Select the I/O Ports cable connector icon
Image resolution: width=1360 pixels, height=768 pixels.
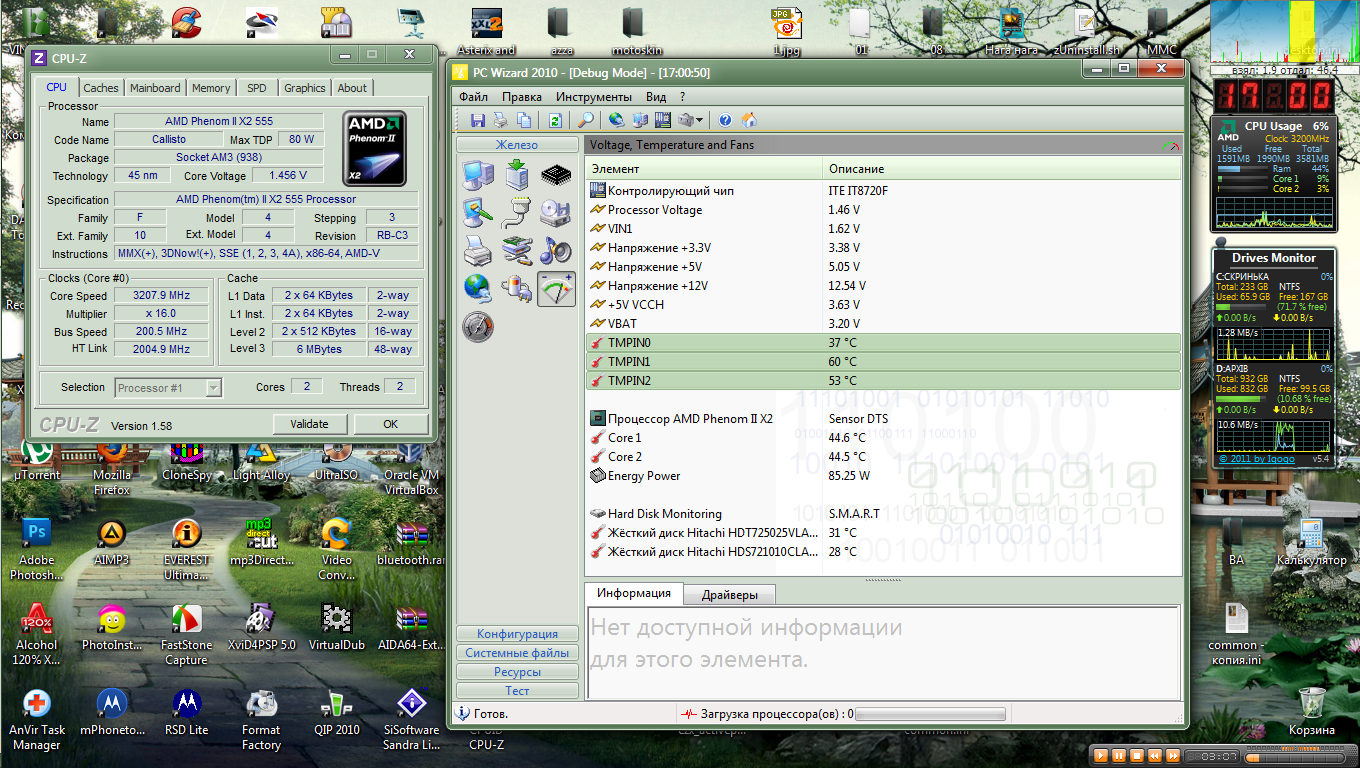click(516, 213)
